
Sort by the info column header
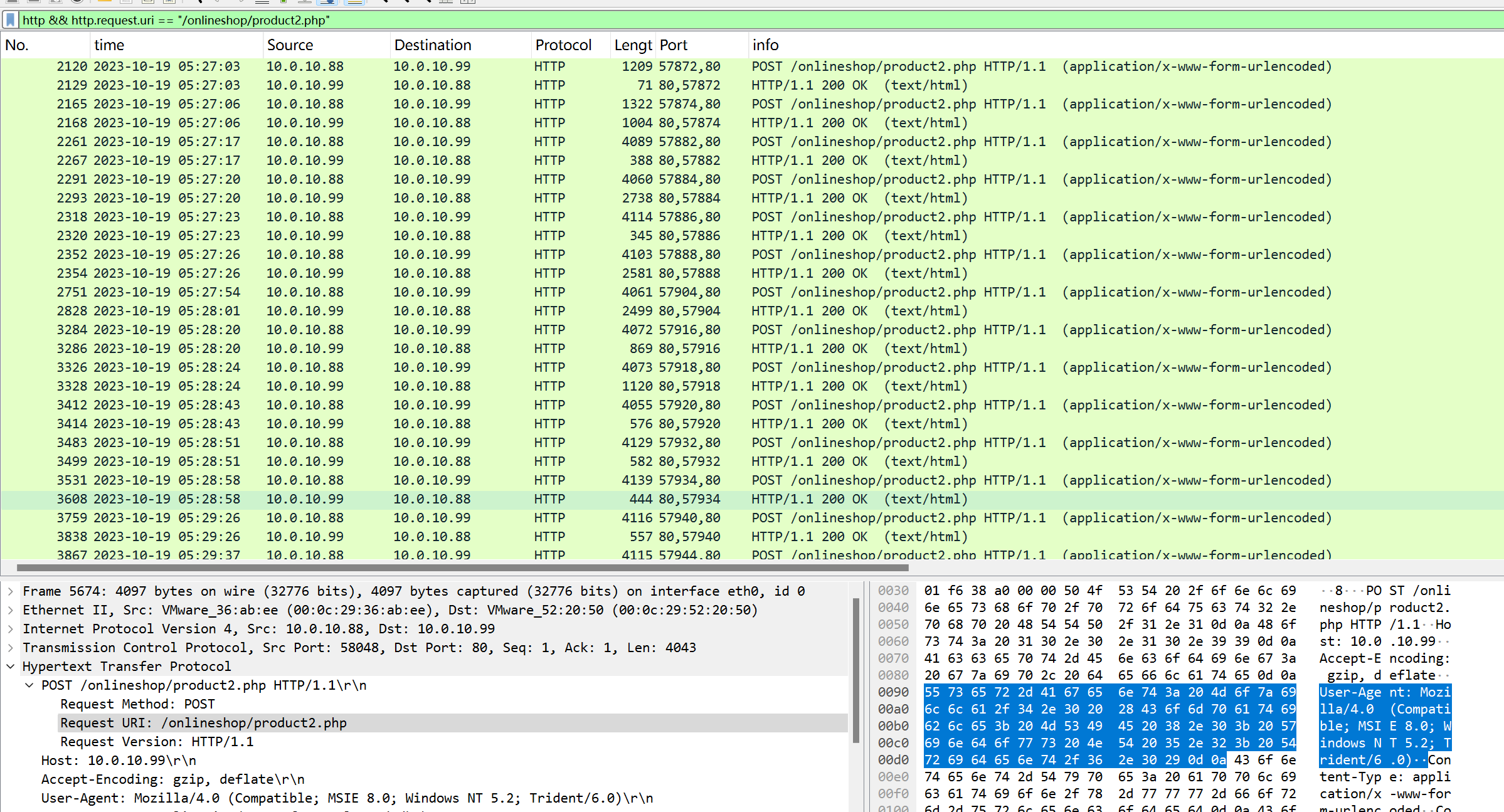tap(1126, 45)
